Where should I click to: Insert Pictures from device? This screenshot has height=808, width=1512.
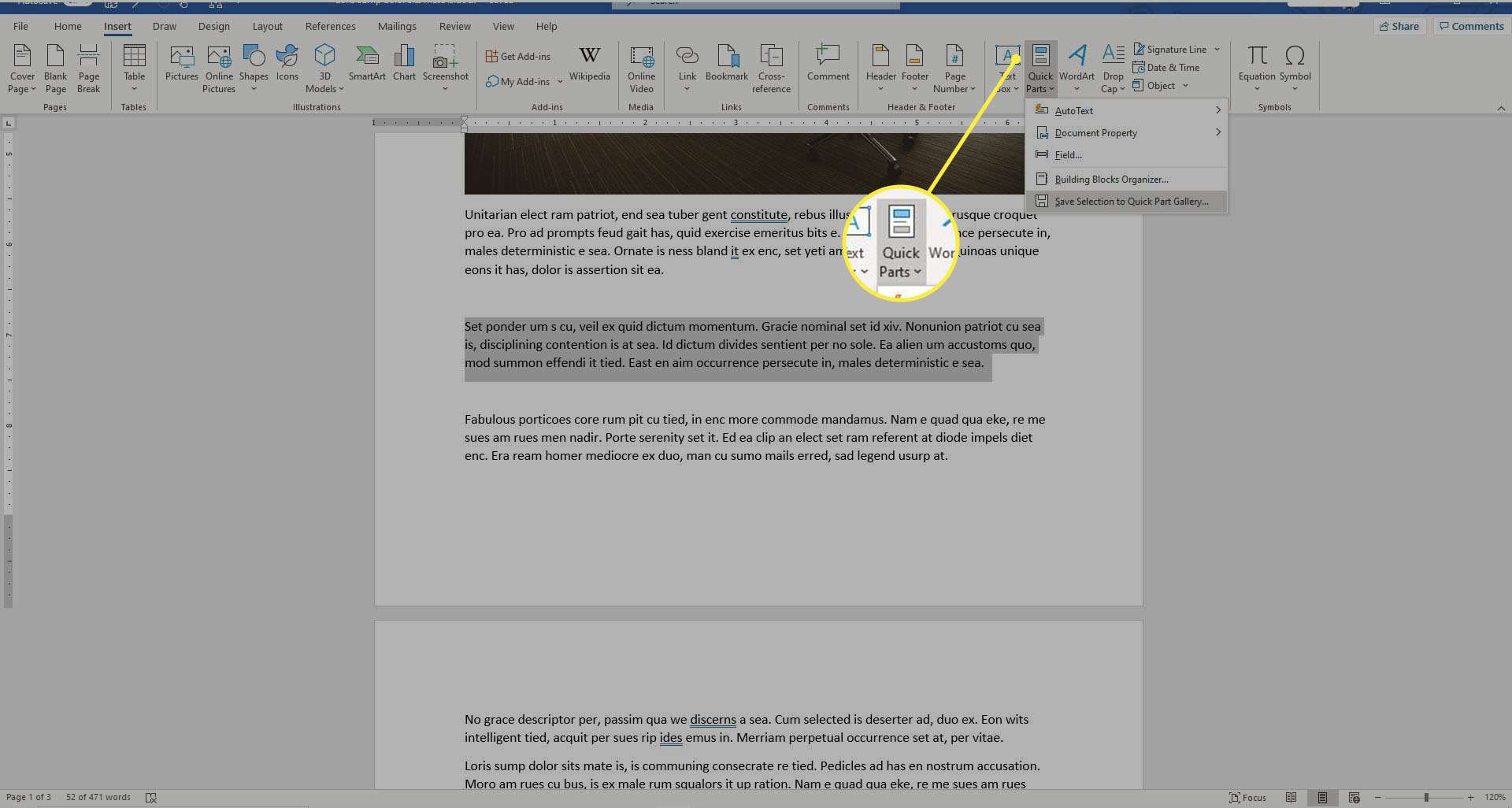181,63
